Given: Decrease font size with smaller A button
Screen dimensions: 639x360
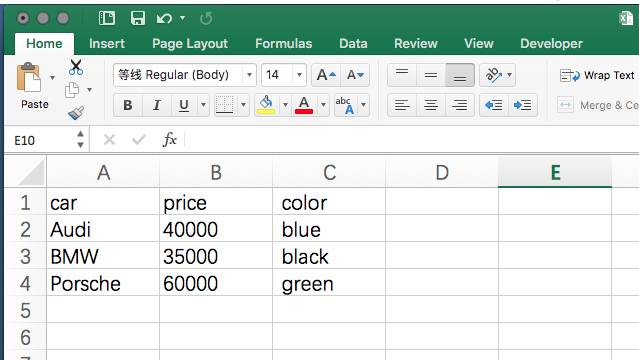Looking at the screenshot, I should pyautogui.click(x=355, y=75).
